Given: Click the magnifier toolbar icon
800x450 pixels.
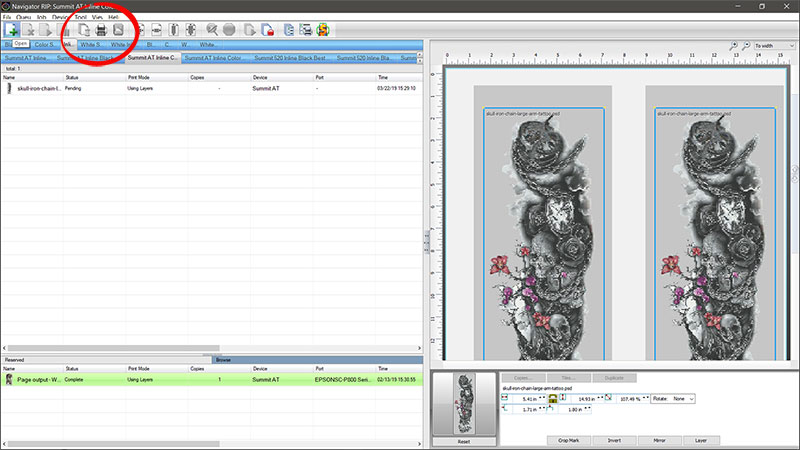Looking at the screenshot, I should click(212, 30).
